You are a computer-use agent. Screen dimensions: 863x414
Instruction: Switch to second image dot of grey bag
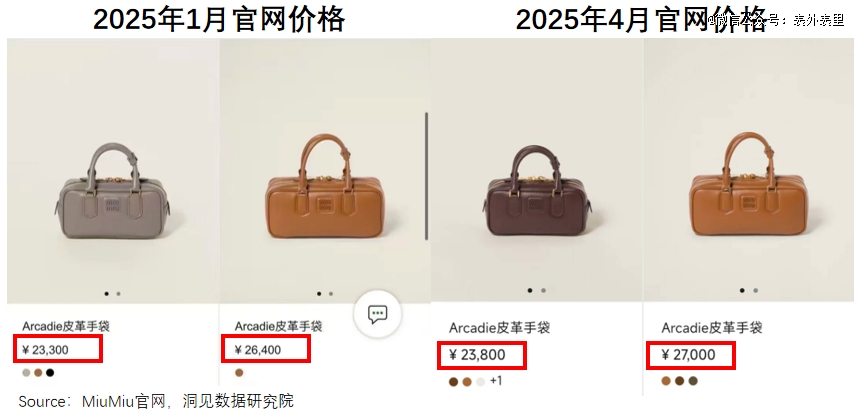click(x=118, y=294)
